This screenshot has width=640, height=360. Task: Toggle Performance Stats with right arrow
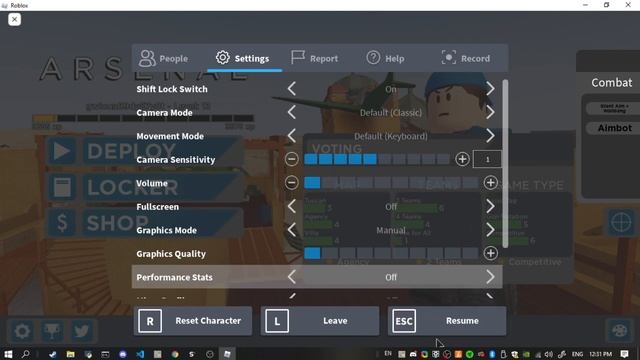(x=490, y=277)
